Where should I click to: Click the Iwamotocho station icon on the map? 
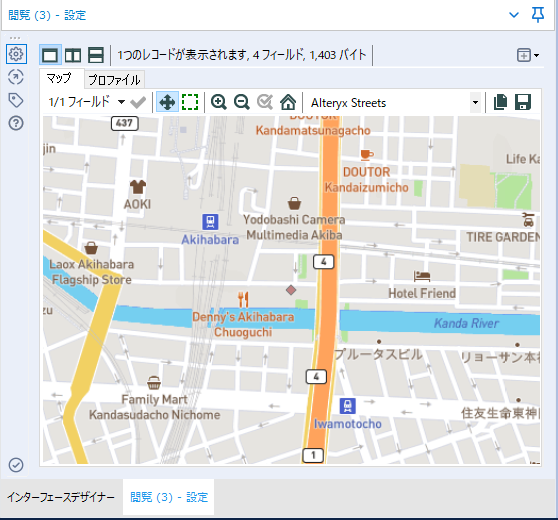(347, 406)
